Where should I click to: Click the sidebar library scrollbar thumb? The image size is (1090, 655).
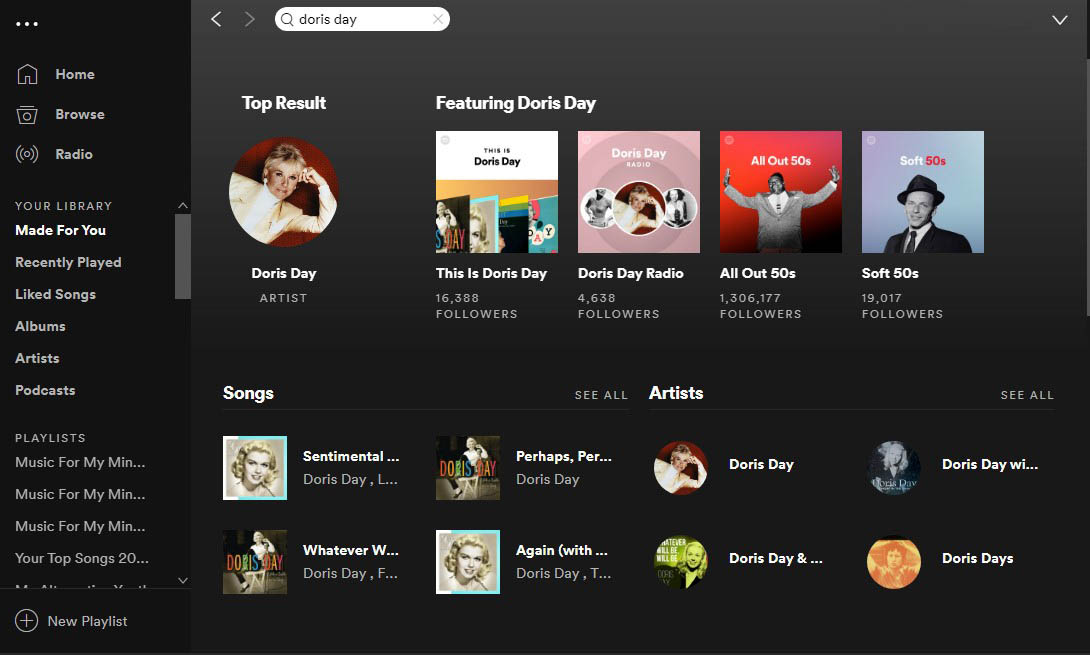tap(183, 257)
